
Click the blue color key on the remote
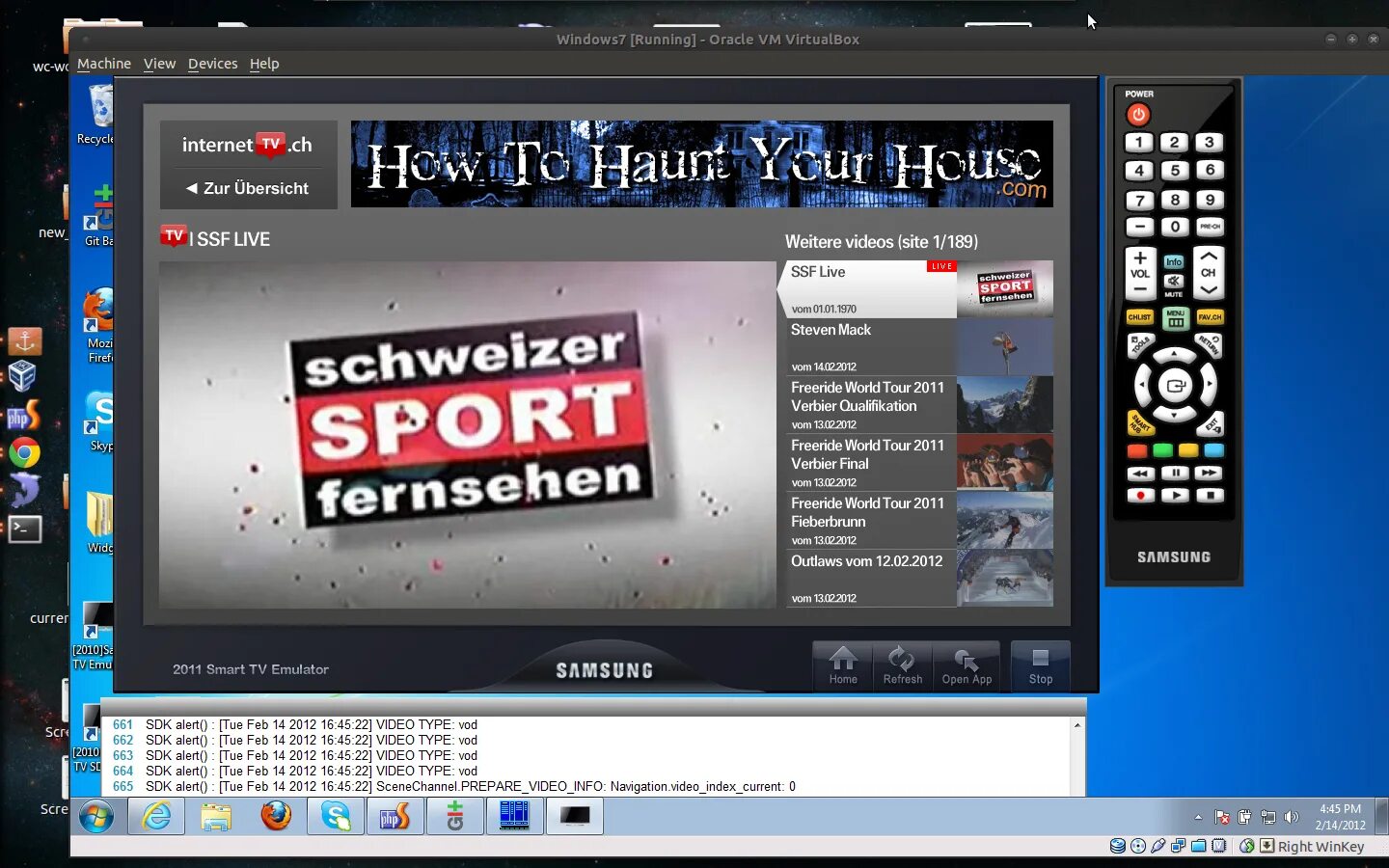pyautogui.click(x=1213, y=450)
